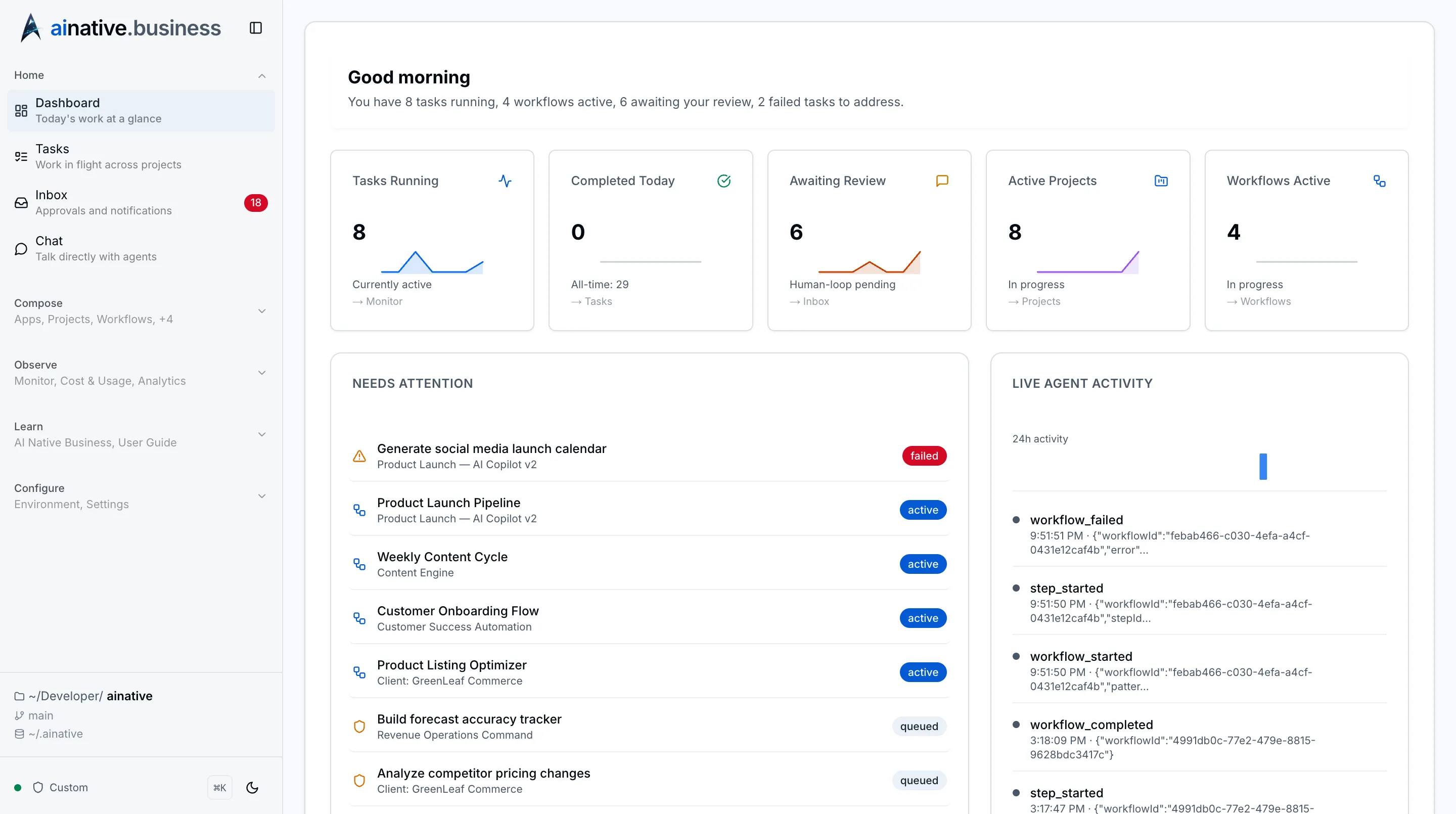This screenshot has height=814, width=1456.
Task: Click the shield icon beside Custom
Action: pyautogui.click(x=38, y=787)
